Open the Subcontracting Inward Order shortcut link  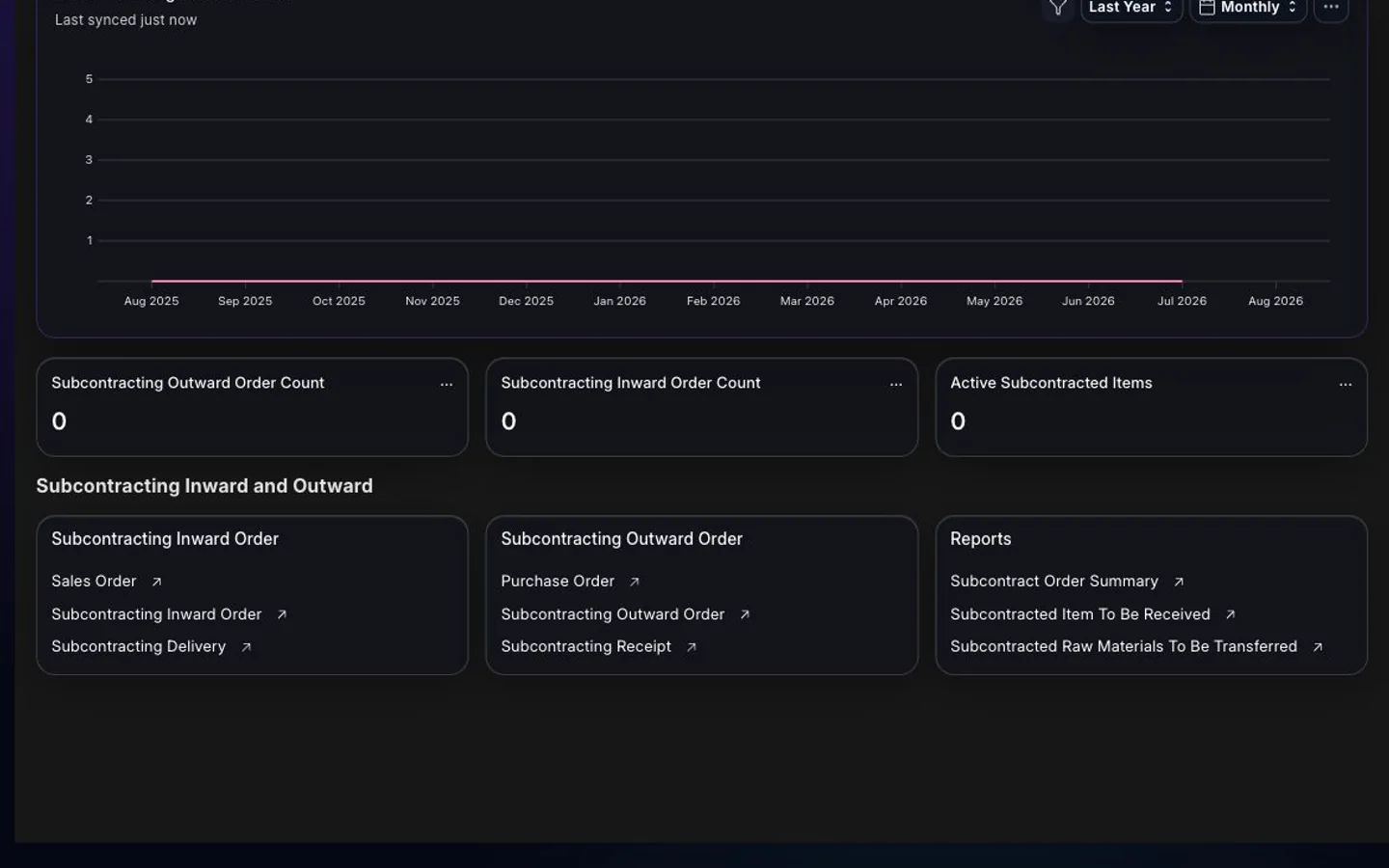156,613
